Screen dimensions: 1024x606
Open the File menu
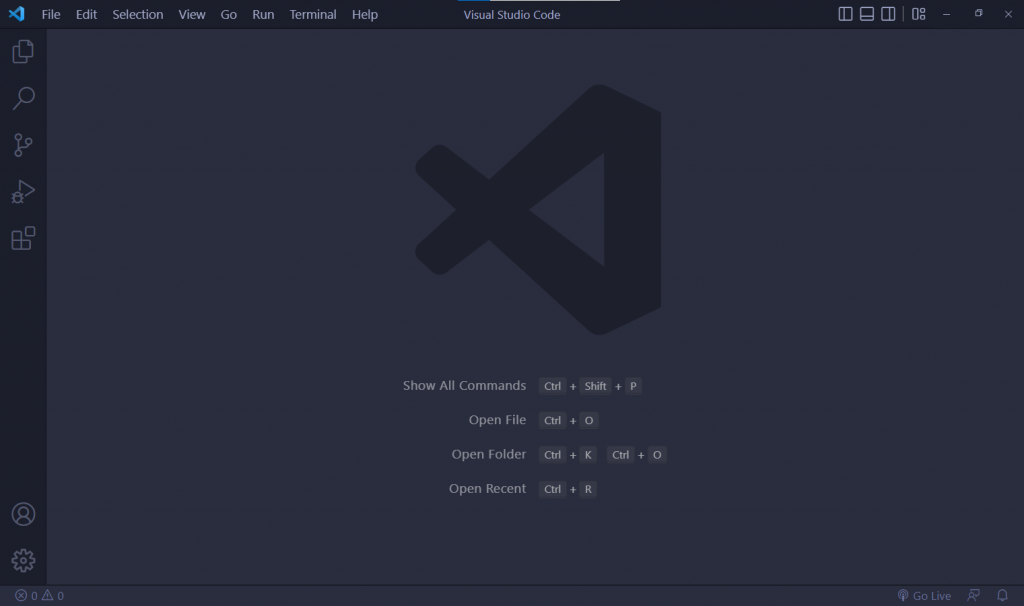coord(51,14)
